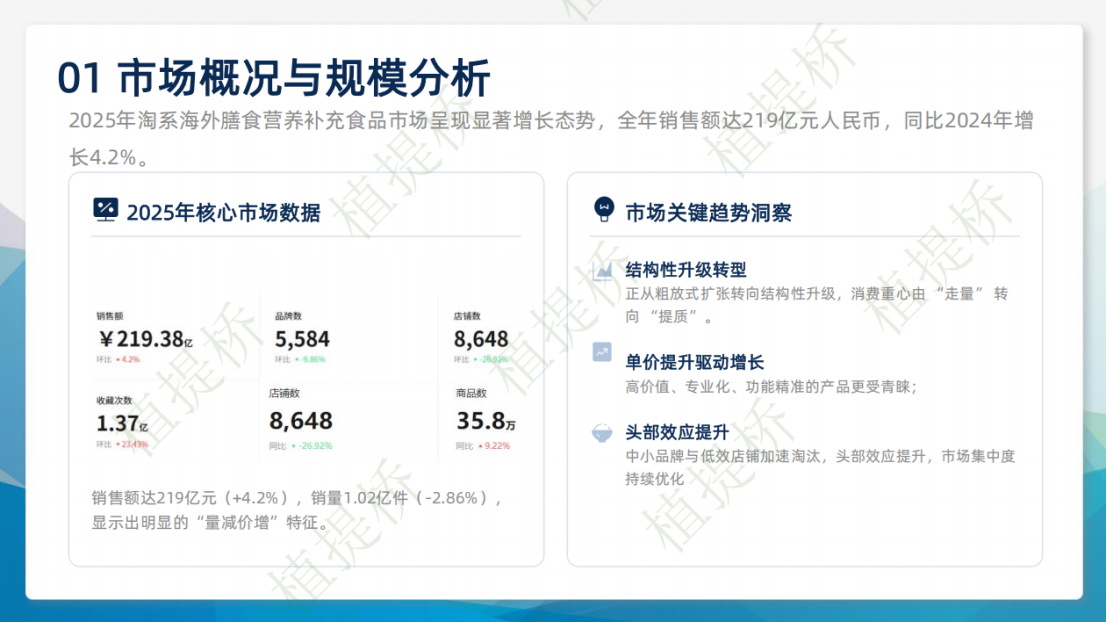Screen dimensions: 1107x622
Task: Select the 1.37亿 favorites count value
Action: point(122,423)
